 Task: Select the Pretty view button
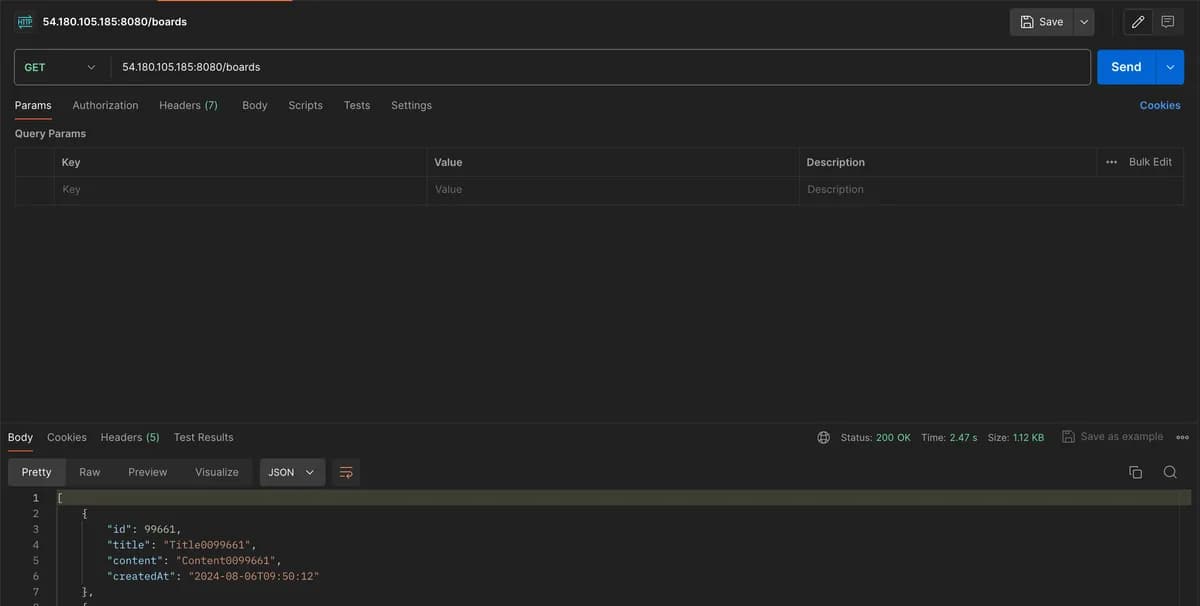pyautogui.click(x=36, y=472)
